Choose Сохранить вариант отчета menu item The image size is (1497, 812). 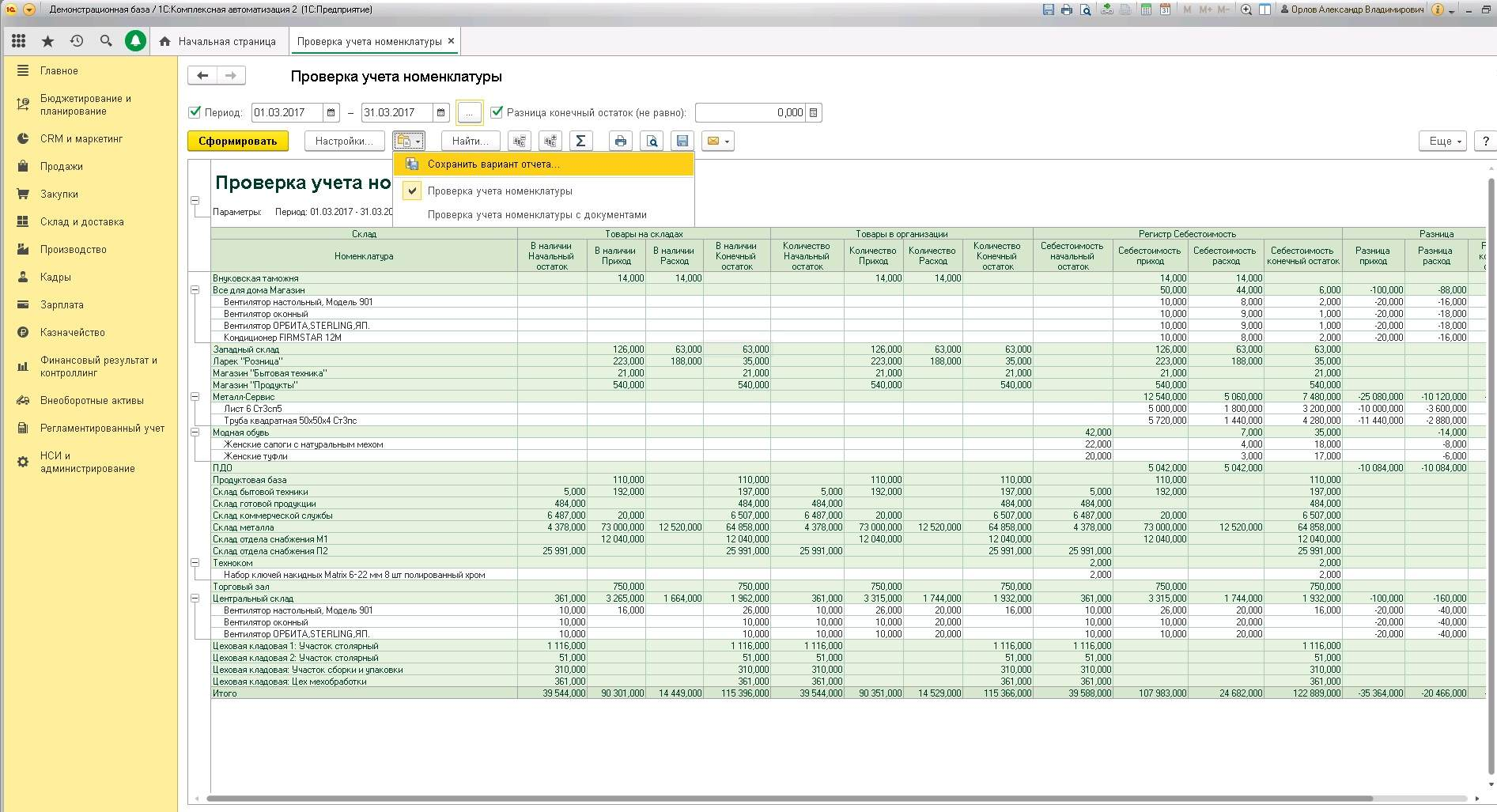(x=544, y=164)
